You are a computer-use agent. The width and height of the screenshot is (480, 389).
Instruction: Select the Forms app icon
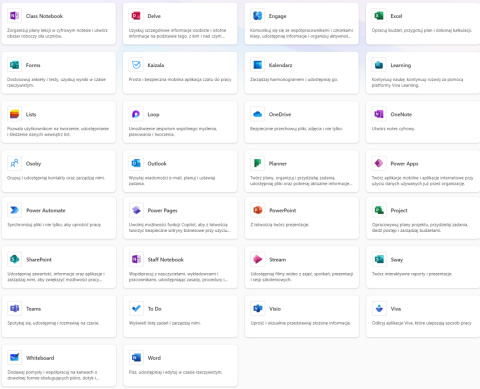(x=14, y=65)
